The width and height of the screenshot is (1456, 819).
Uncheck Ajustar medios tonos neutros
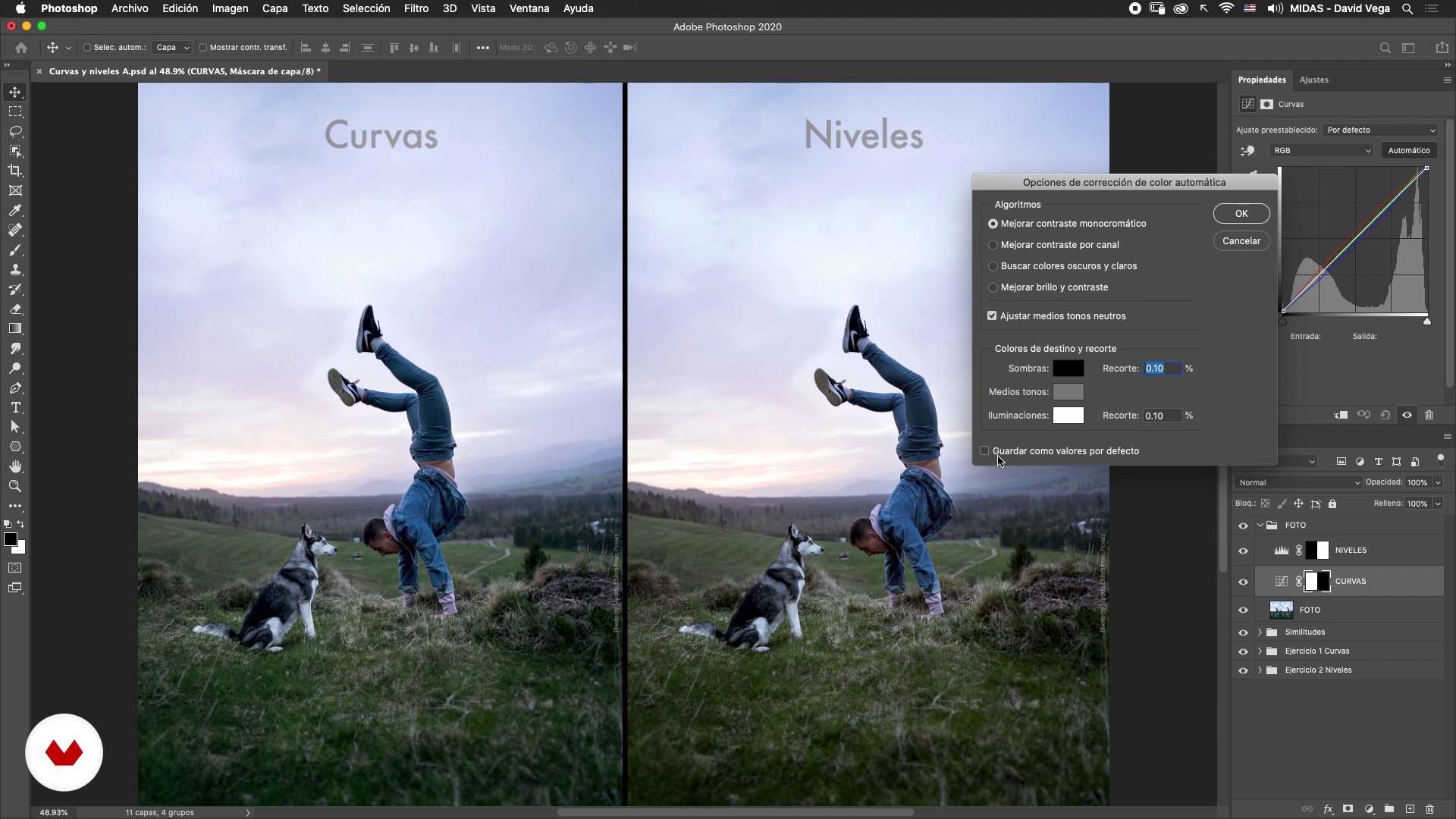point(992,315)
